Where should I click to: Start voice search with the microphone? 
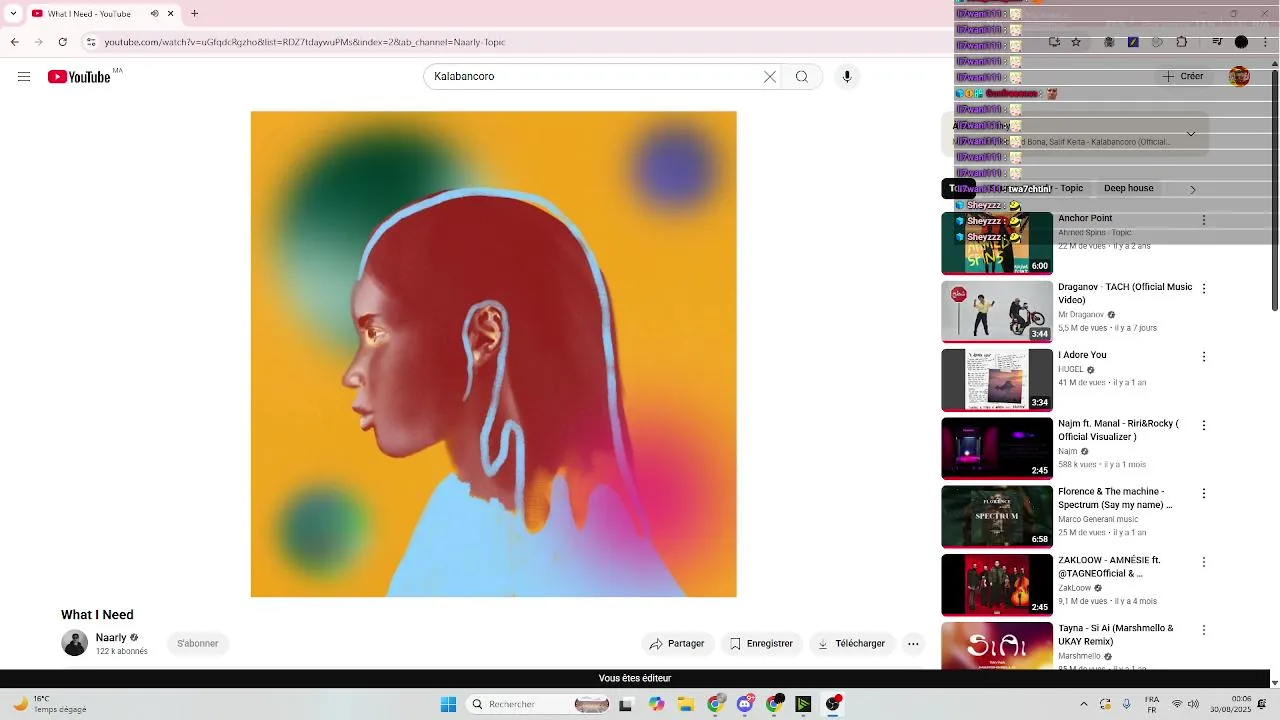847,77
